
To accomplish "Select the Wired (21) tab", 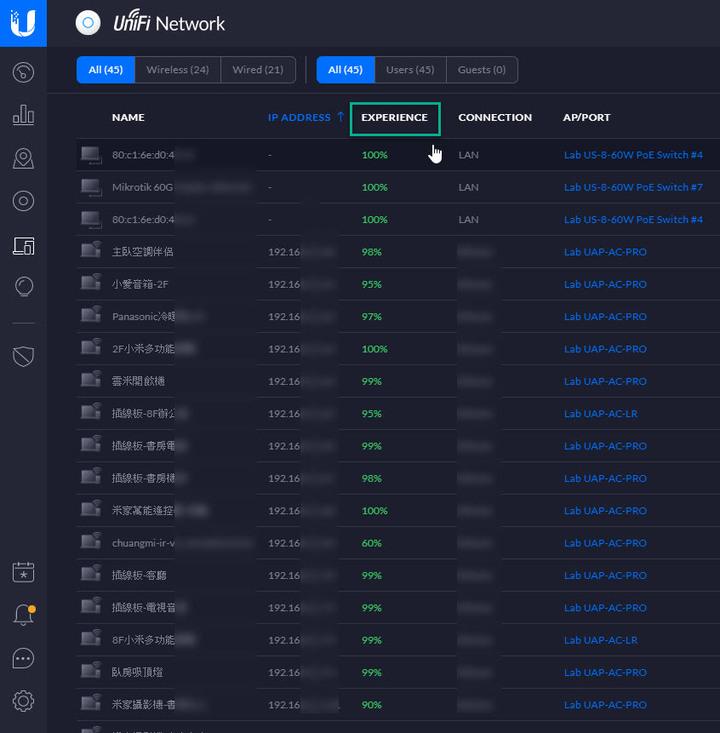I will [x=258, y=70].
